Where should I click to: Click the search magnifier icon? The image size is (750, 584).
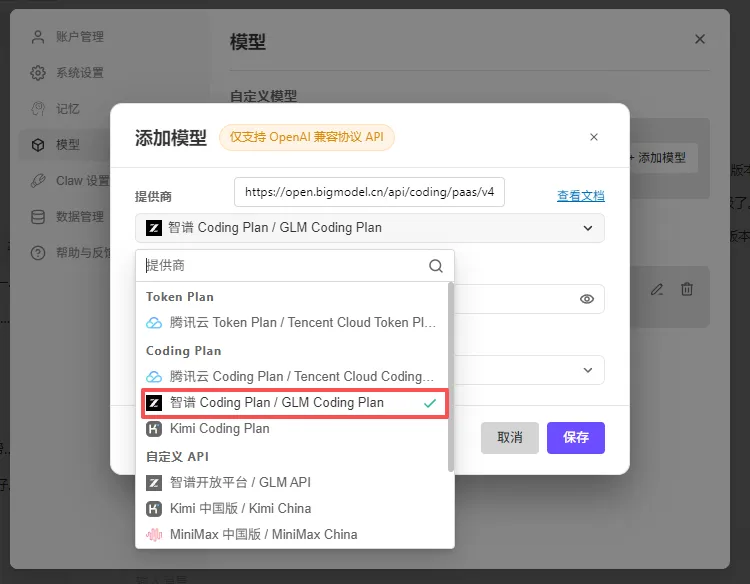[x=436, y=266]
